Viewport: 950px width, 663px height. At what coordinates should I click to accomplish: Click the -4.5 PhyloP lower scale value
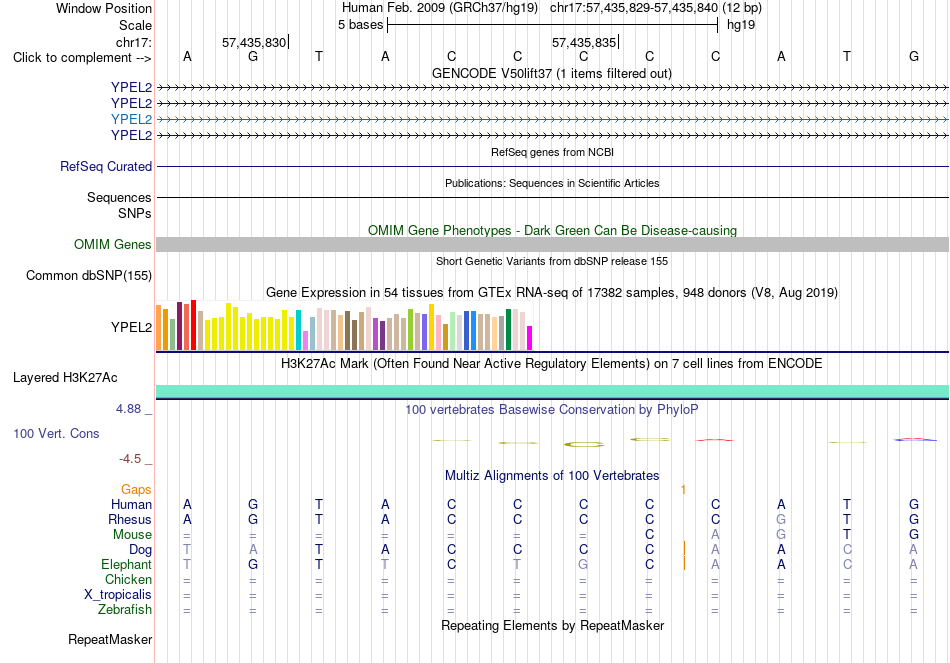[130, 459]
